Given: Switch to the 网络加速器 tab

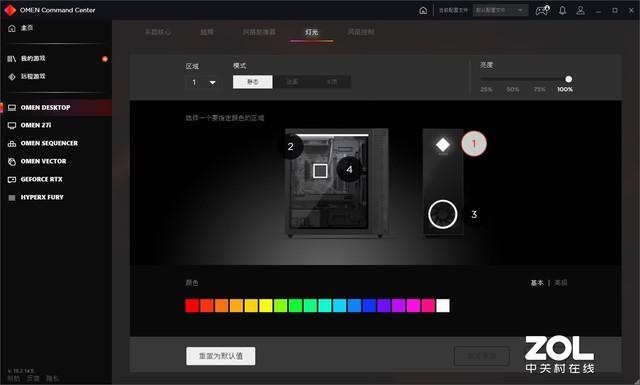Looking at the screenshot, I should coord(259,32).
